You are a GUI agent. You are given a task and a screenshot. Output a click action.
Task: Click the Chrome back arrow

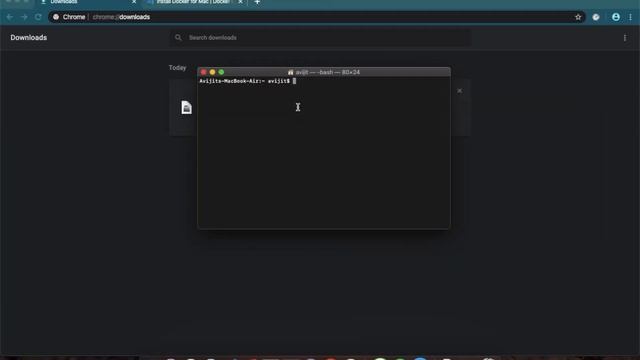tap(10, 17)
